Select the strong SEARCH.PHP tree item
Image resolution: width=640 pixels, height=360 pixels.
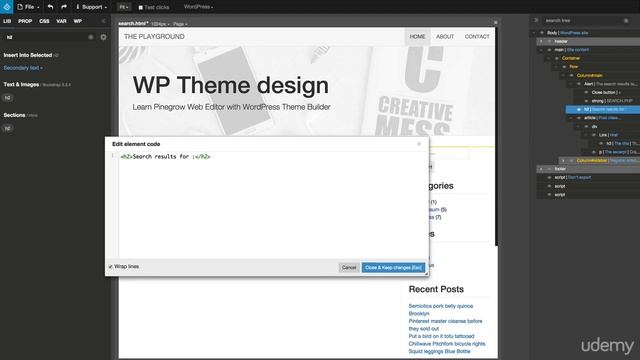(x=612, y=101)
